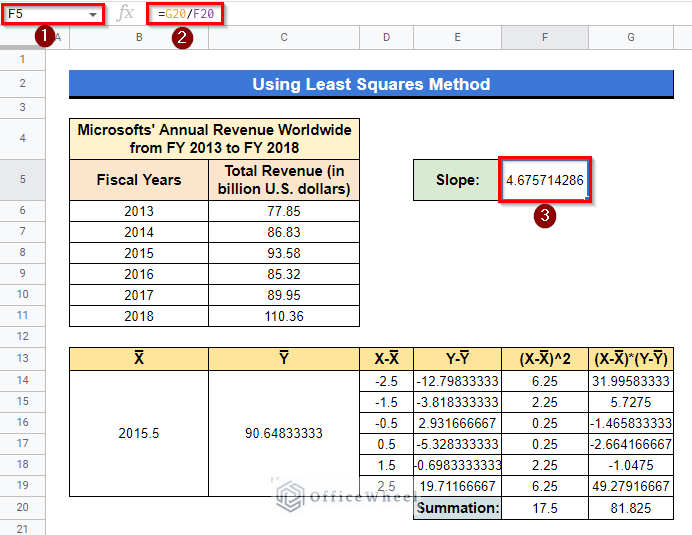This screenshot has width=692, height=535.
Task: Click the Microsofts' Annual Revenue Worldwide heading cell
Action: (214, 139)
